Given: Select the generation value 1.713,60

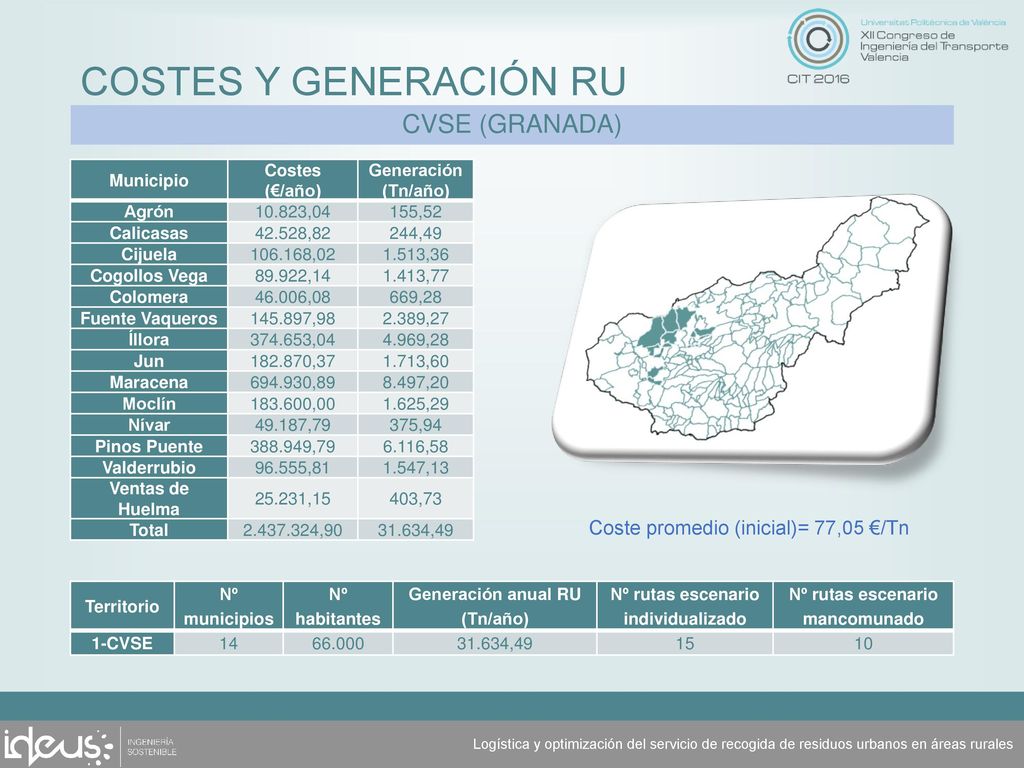Looking at the screenshot, I should (x=415, y=361).
